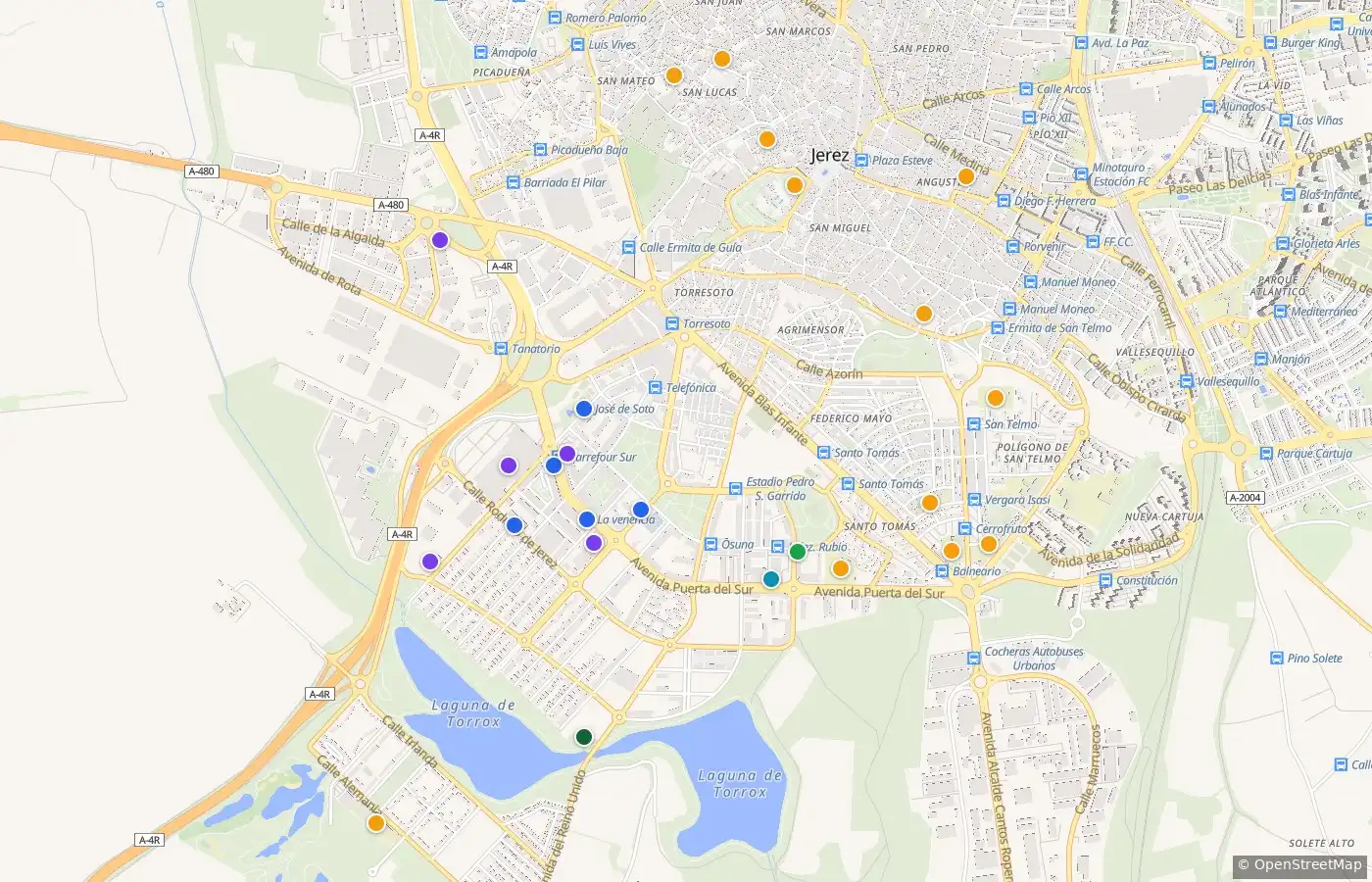Open the Mediterráneo bus stop icon
This screenshot has height=882, width=1372.
1280,312
